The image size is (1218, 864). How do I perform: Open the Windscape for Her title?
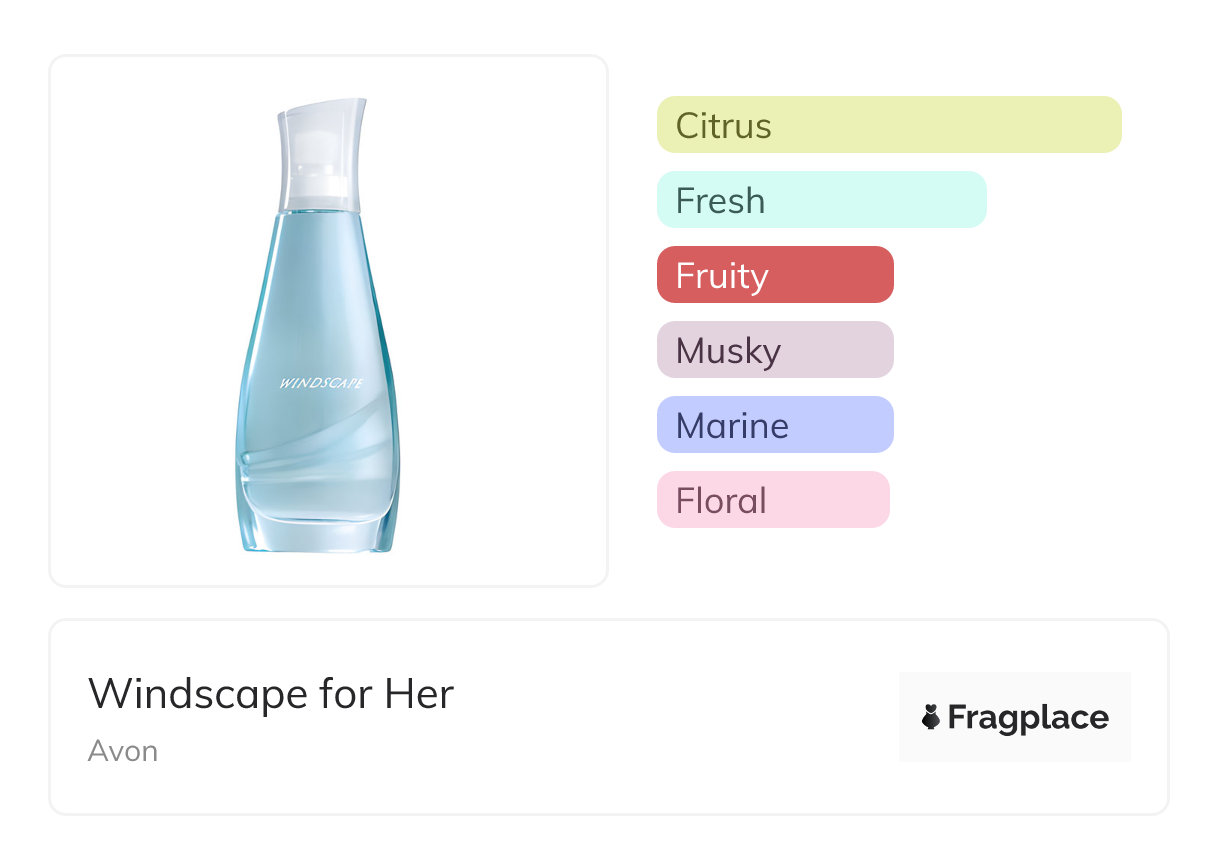(271, 693)
